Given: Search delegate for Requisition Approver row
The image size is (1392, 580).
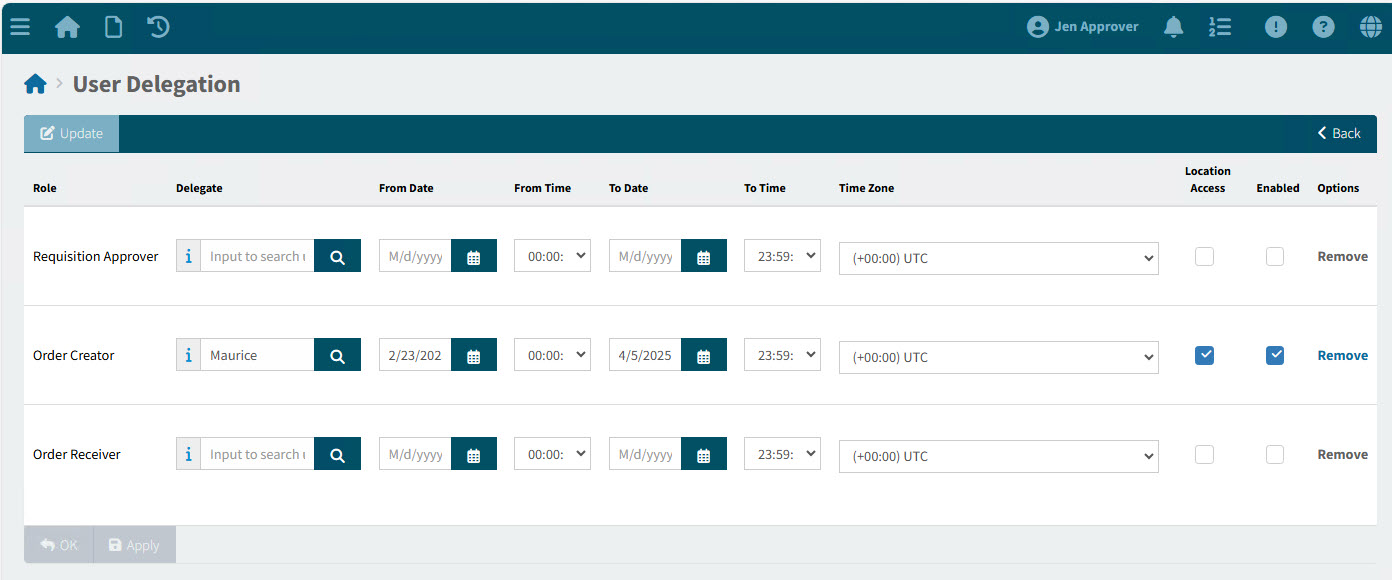Looking at the screenshot, I should coord(337,257).
